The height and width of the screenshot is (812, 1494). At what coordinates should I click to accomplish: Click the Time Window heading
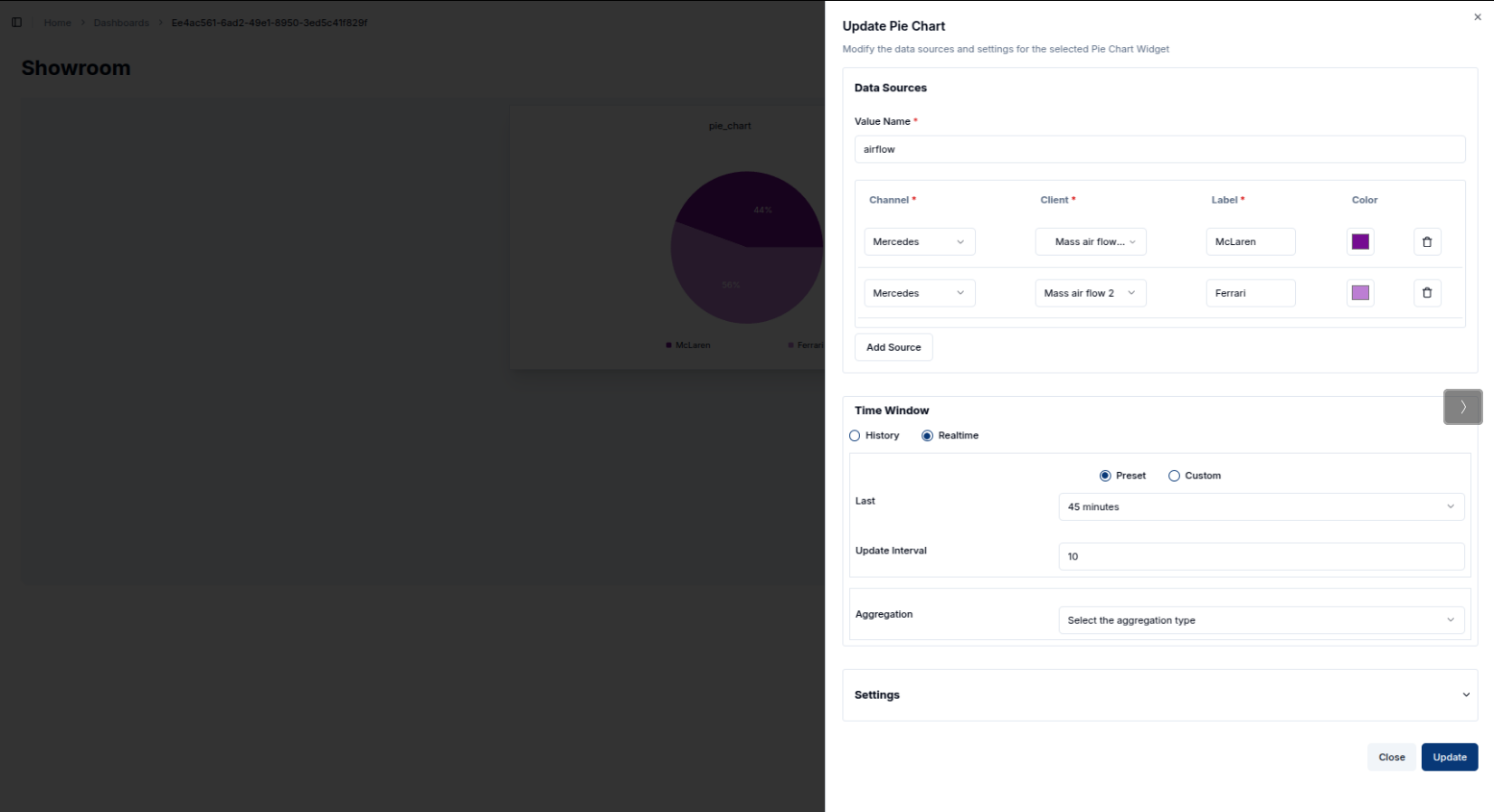(x=892, y=411)
